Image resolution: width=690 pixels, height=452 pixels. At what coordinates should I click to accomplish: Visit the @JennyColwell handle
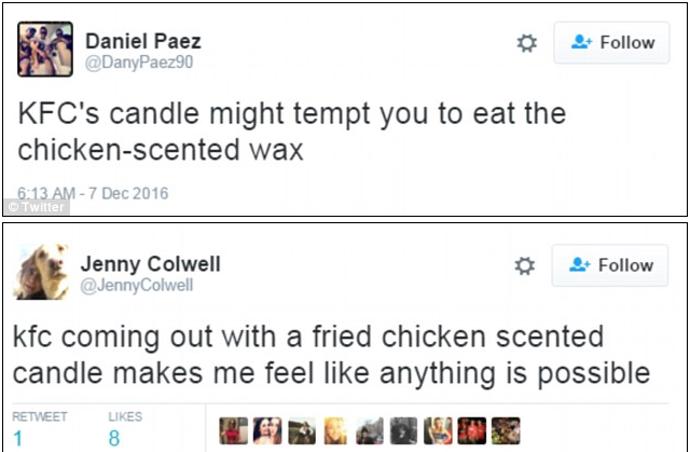[x=136, y=285]
